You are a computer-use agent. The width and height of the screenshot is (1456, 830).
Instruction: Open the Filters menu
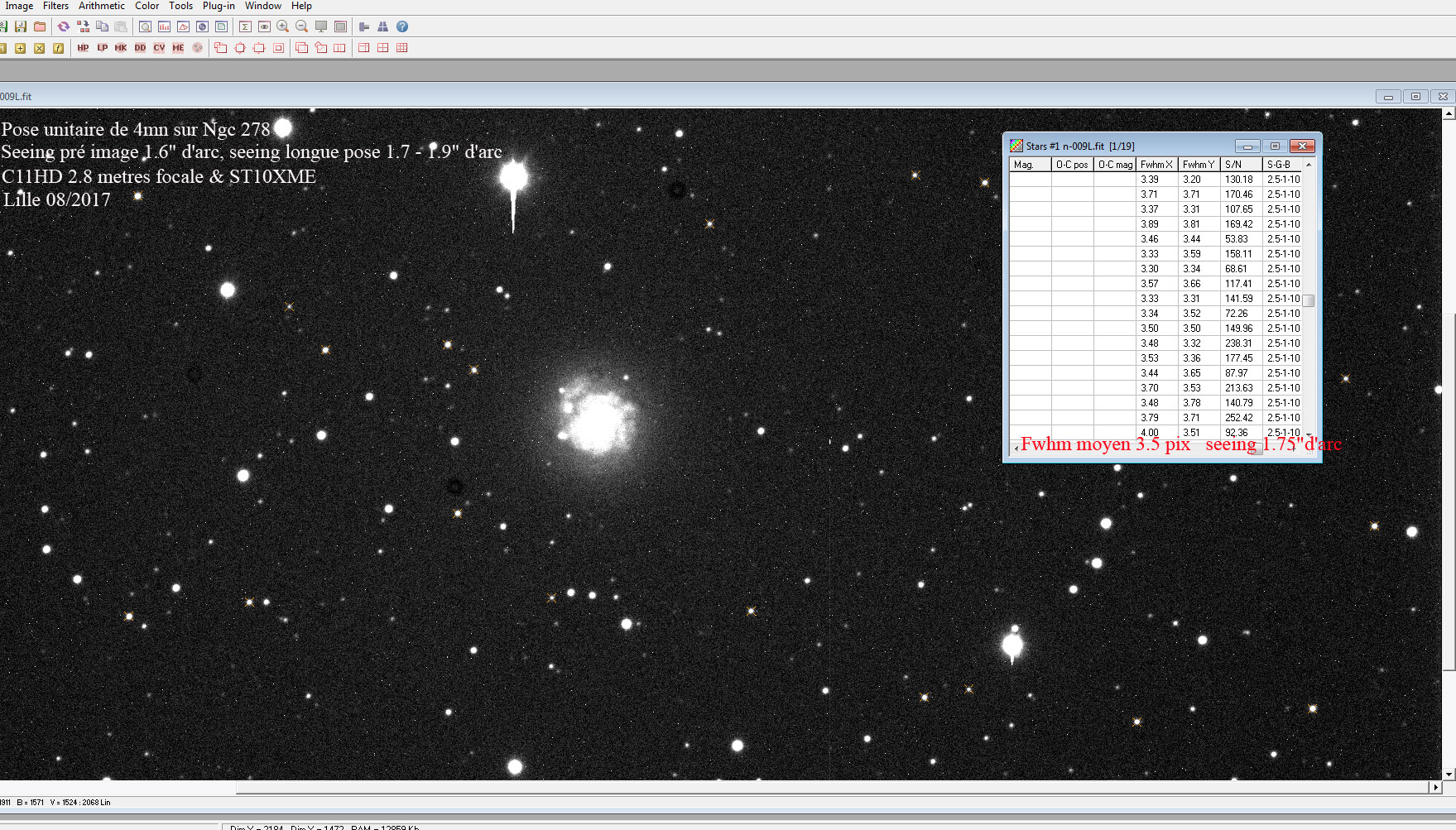point(55,6)
